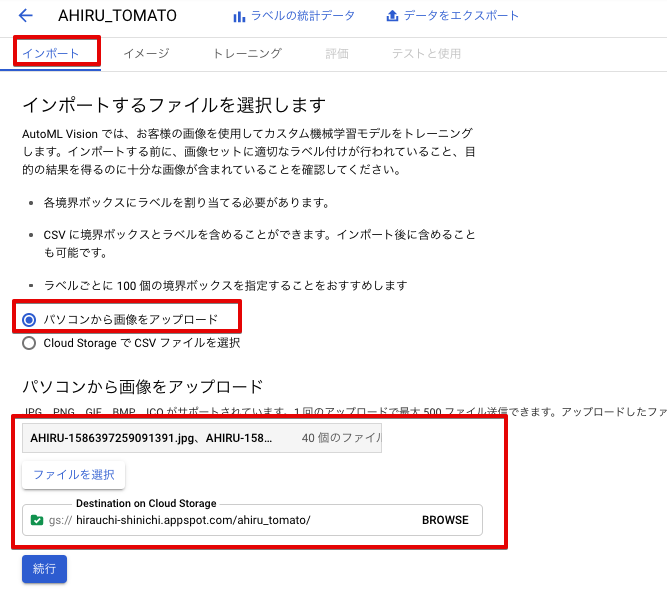
Task: Click the AHIRU_TOMATO dataset title
Action: 117,16
